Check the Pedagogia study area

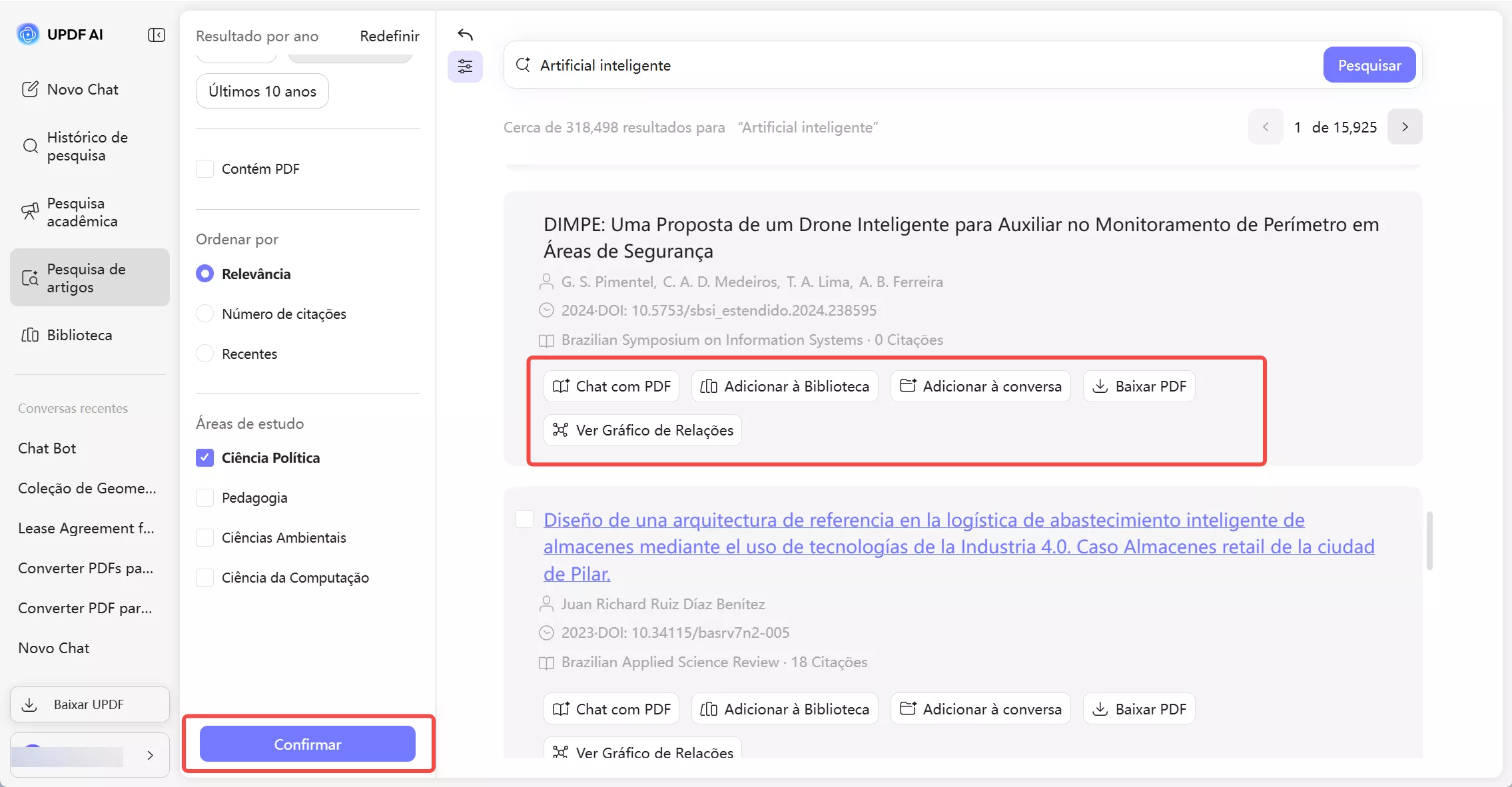click(205, 497)
